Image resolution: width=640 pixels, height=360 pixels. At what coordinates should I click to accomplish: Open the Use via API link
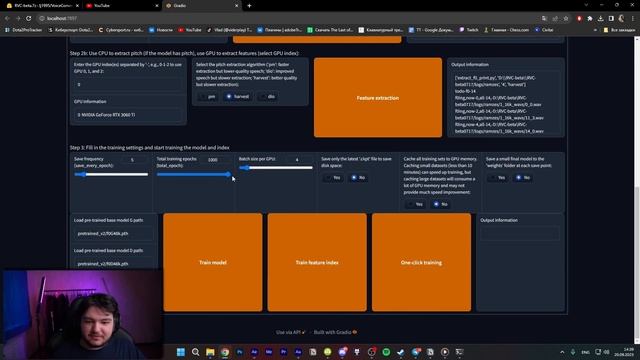[x=291, y=332]
